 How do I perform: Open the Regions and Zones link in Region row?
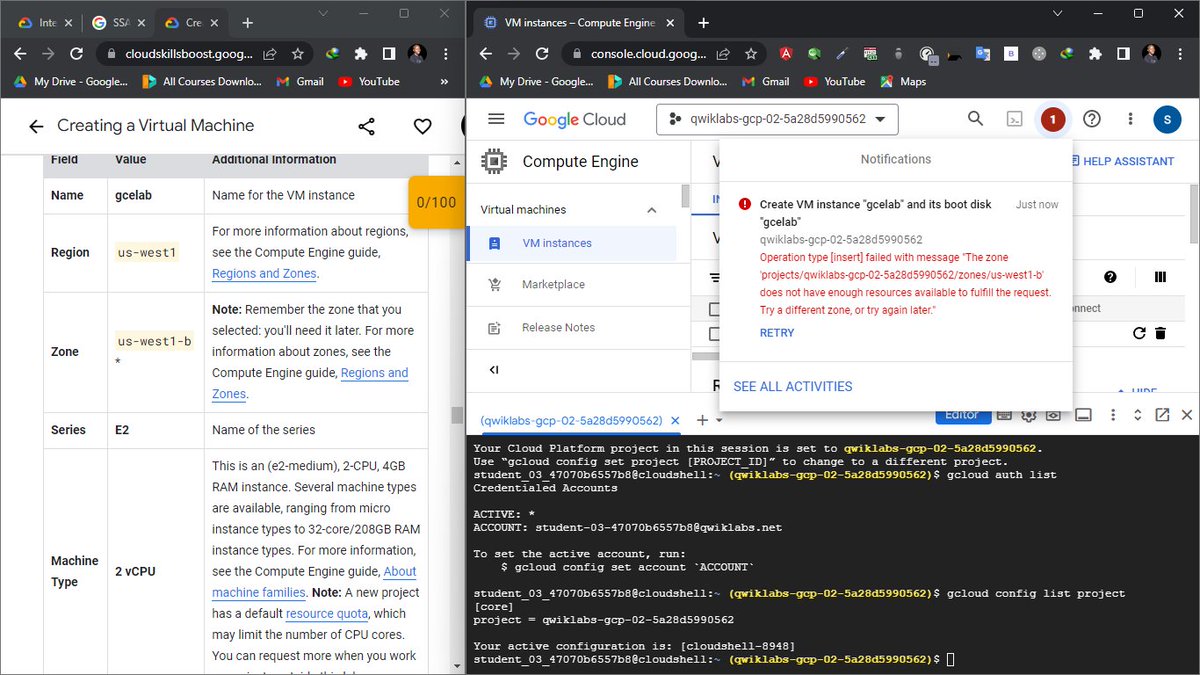(x=264, y=273)
